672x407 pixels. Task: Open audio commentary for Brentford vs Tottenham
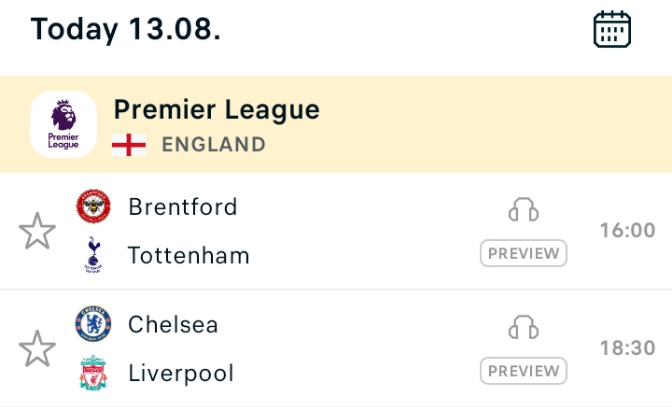point(523,209)
